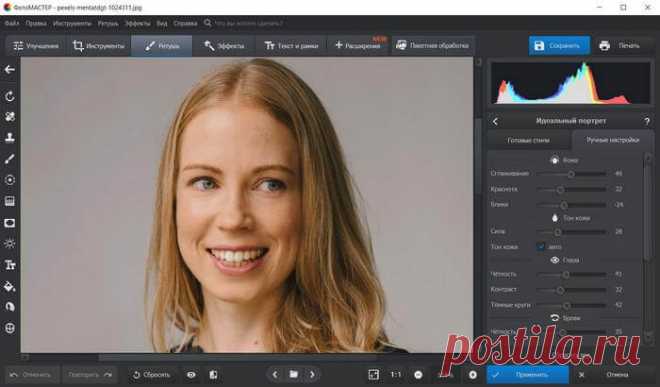Viewport: 660px width, 387px height.
Task: Collapse the histogram panel side arrow
Action: point(479,62)
